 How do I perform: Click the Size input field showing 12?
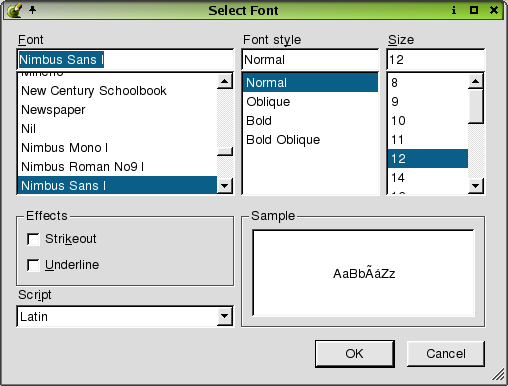click(435, 60)
